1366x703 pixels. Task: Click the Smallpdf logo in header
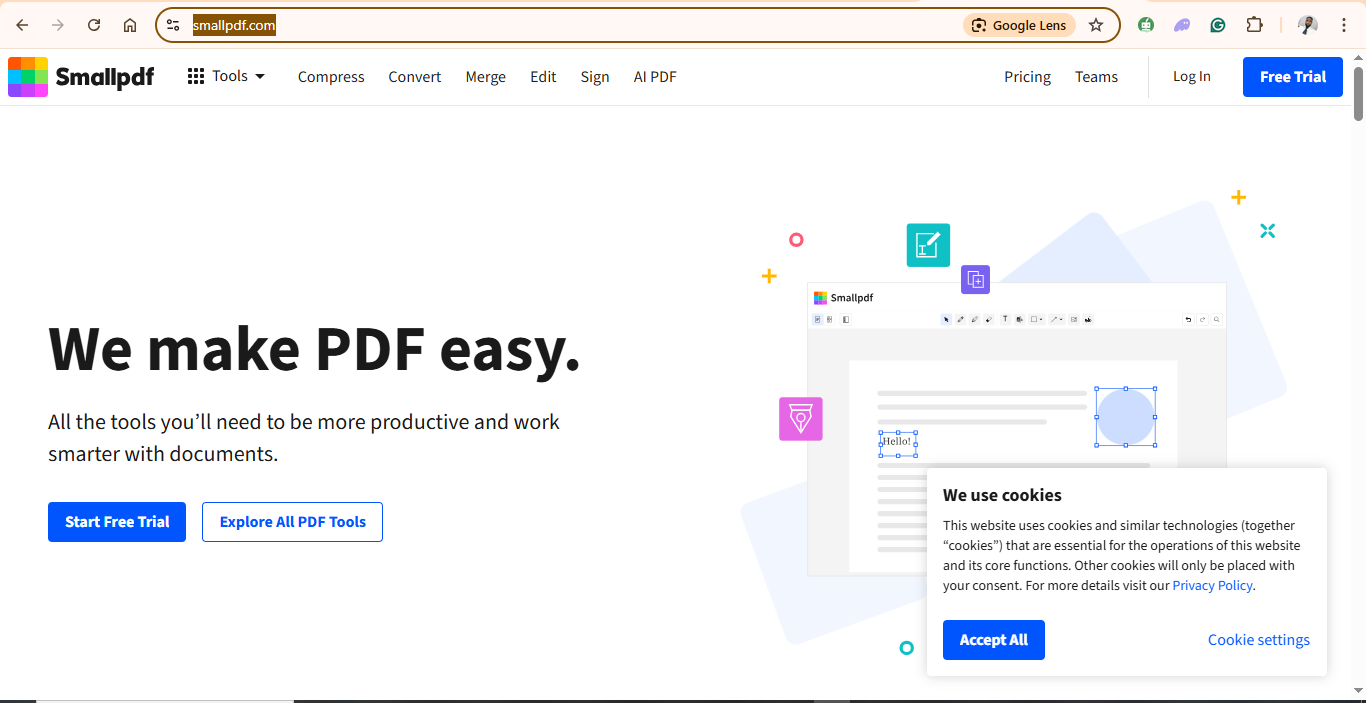81,77
